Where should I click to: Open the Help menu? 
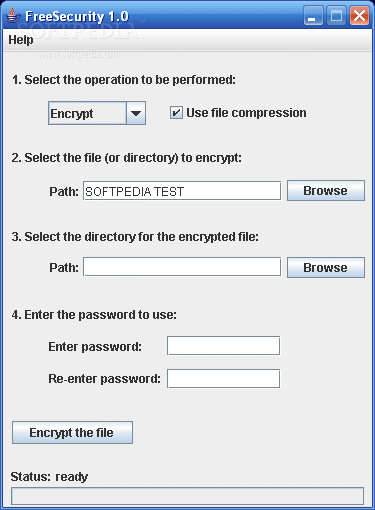(x=21, y=40)
